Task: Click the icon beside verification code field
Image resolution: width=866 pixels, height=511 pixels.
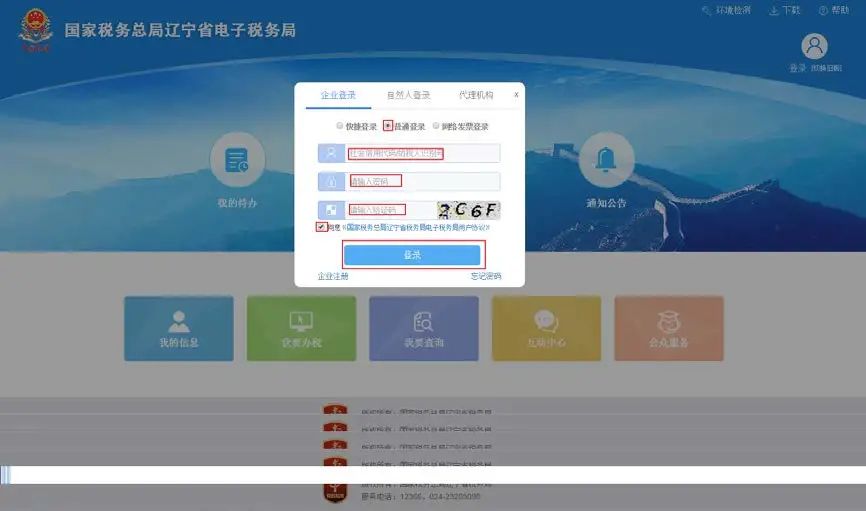Action: [331, 210]
